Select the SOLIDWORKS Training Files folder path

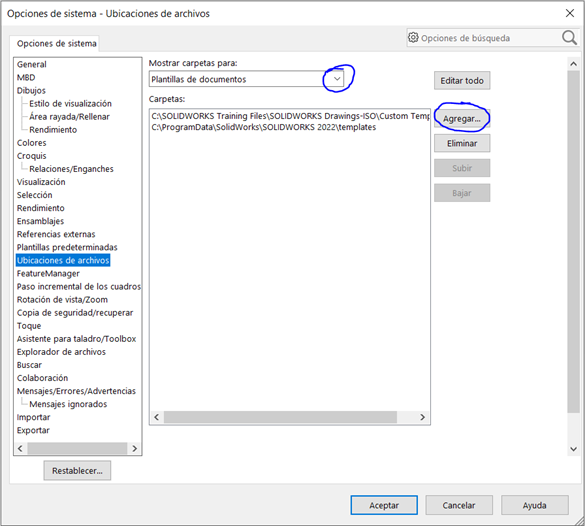pyautogui.click(x=291, y=116)
